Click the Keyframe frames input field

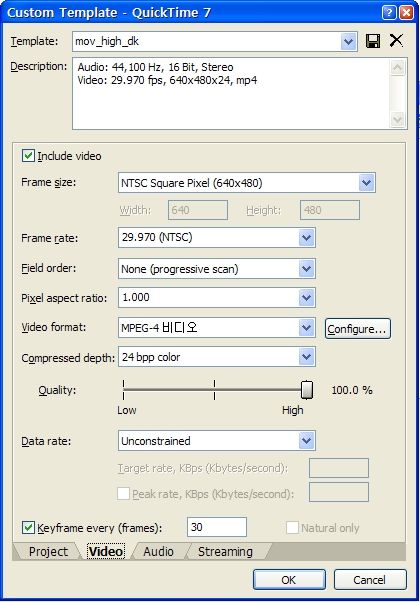(x=217, y=527)
